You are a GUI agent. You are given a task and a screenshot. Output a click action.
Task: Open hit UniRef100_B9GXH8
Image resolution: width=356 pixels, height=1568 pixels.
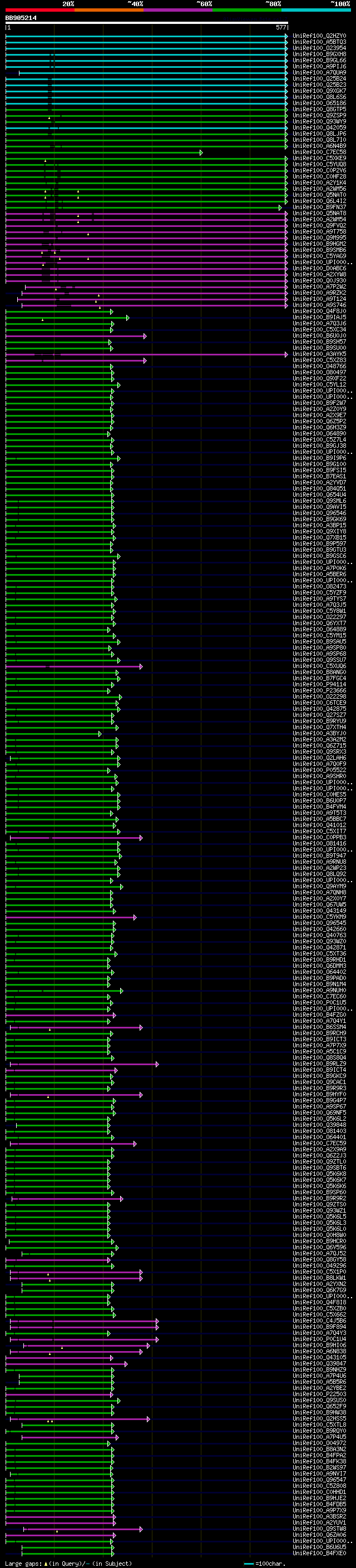point(319,54)
